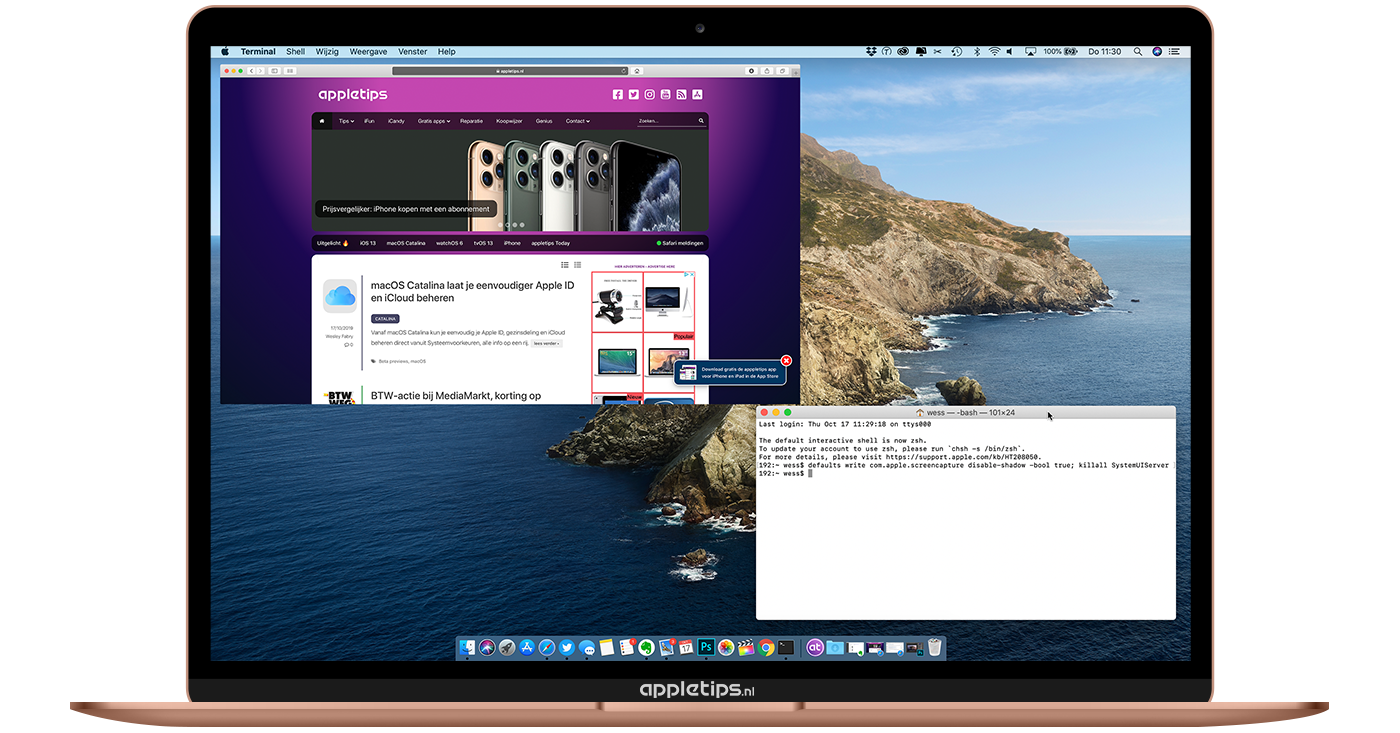Click Safari share button
Viewport: 1400px width, 733px height.
coord(767,71)
